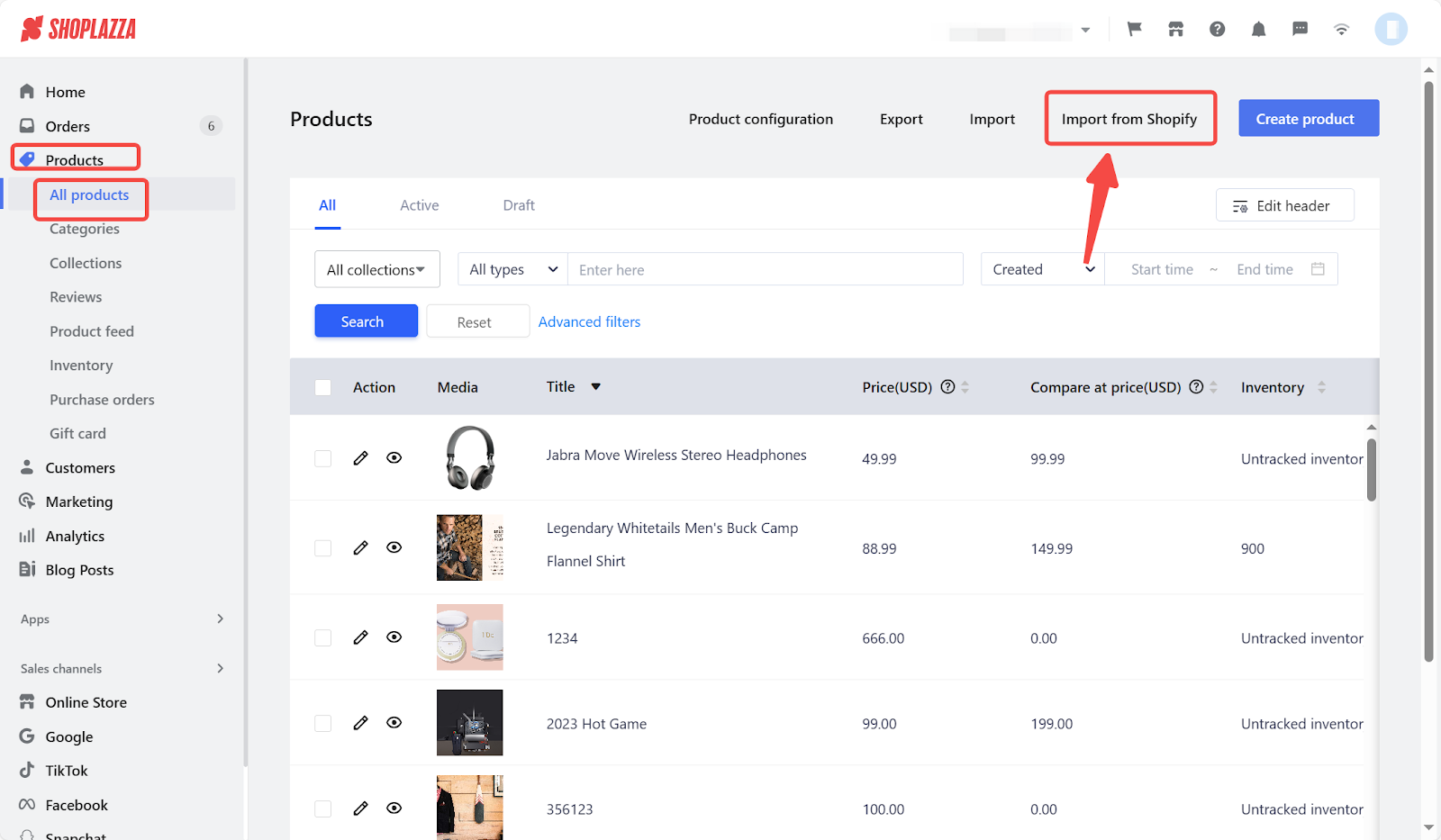This screenshot has height=840, width=1441.
Task: Open the store selector dropdown arrow
Action: click(x=1086, y=30)
